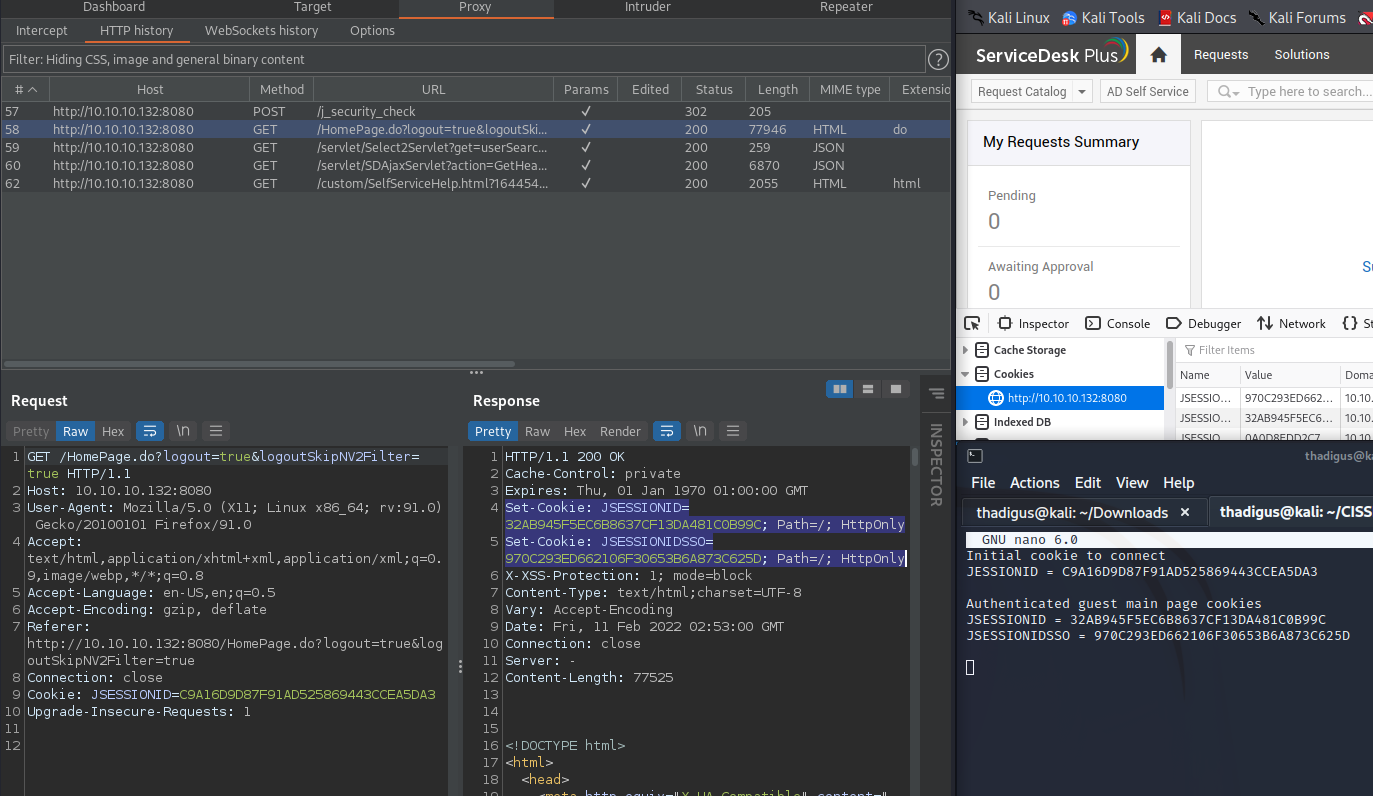Switch to Dashboard tab in Burp
Viewport: 1373px width, 796px height.
(114, 7)
